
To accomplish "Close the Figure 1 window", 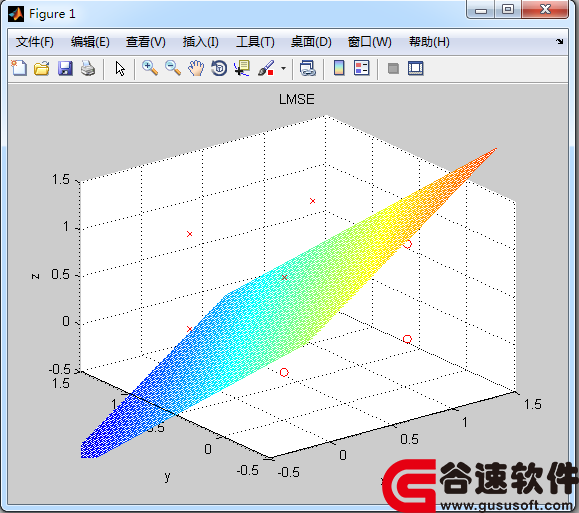I will 545,10.
